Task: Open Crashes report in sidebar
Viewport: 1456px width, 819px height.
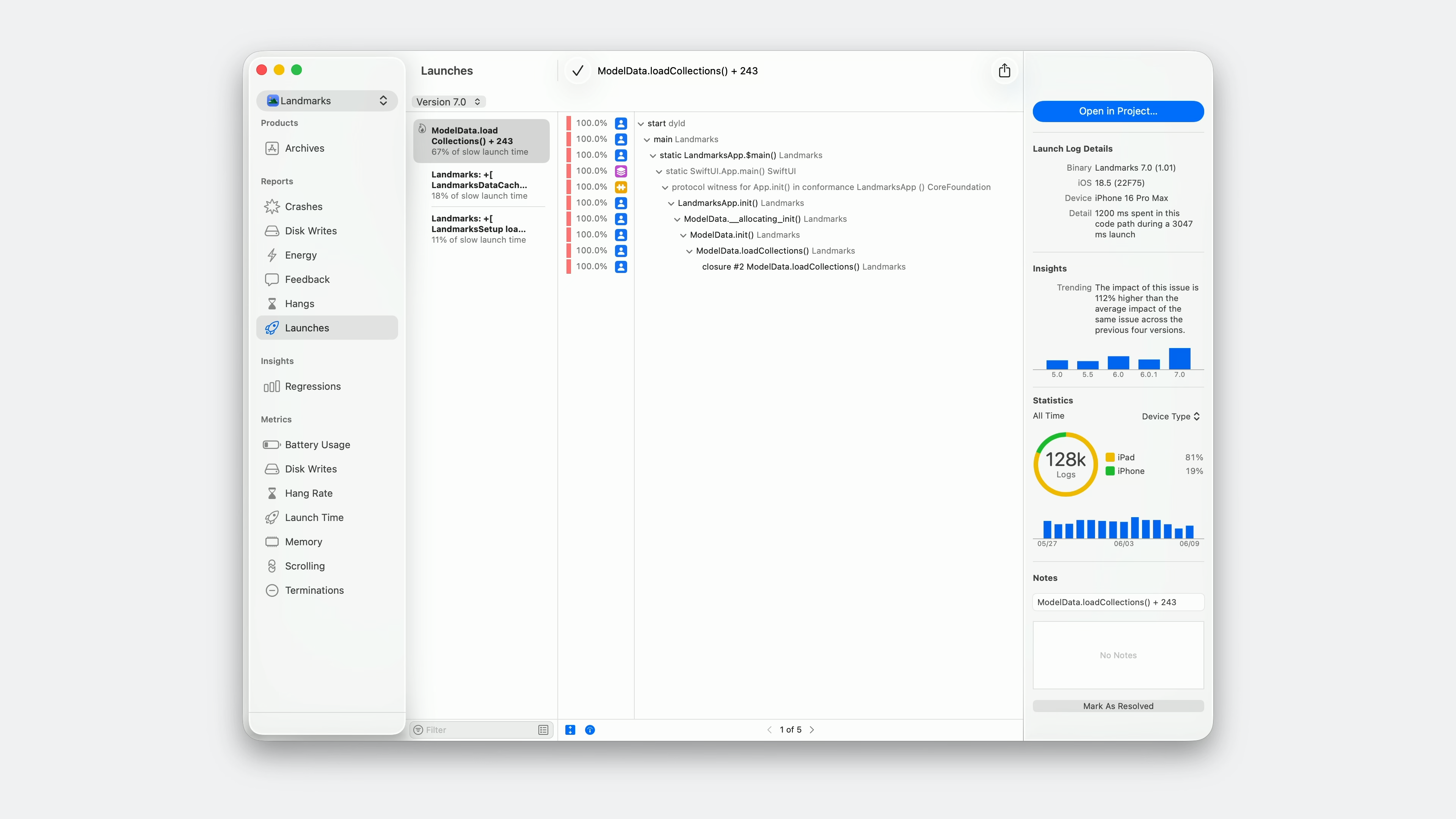Action: pos(303,206)
